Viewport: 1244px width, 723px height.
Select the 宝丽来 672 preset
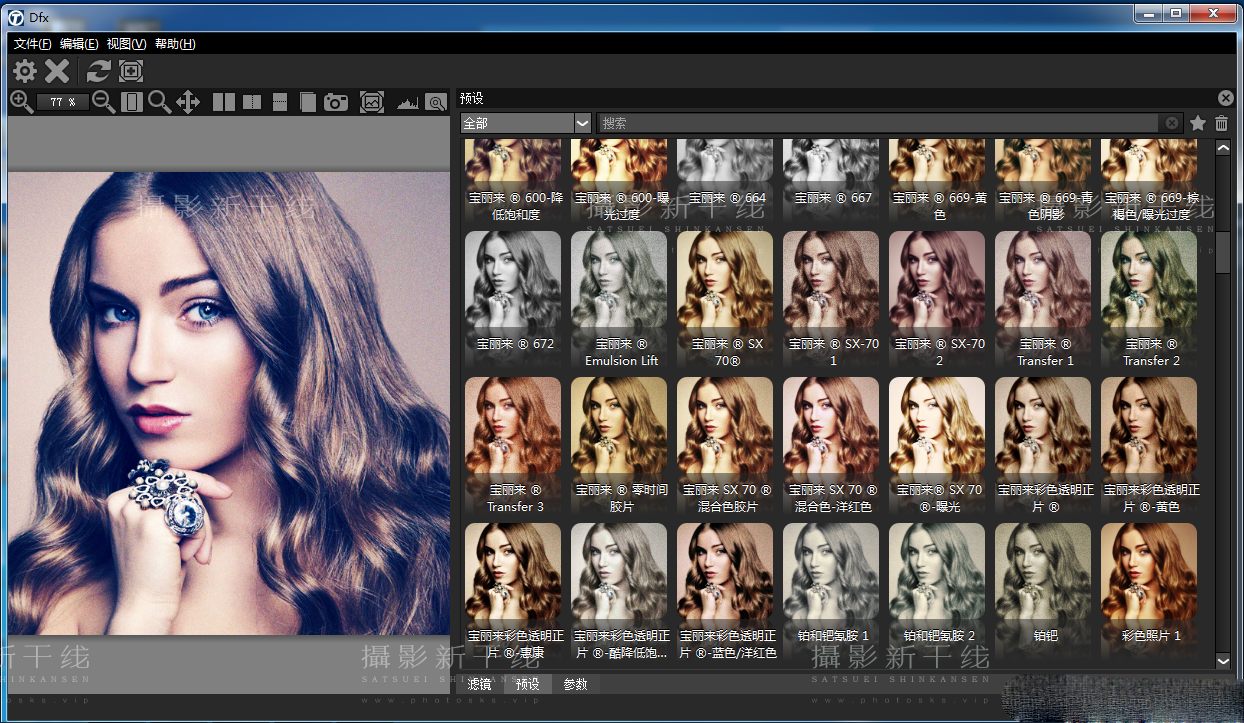515,300
